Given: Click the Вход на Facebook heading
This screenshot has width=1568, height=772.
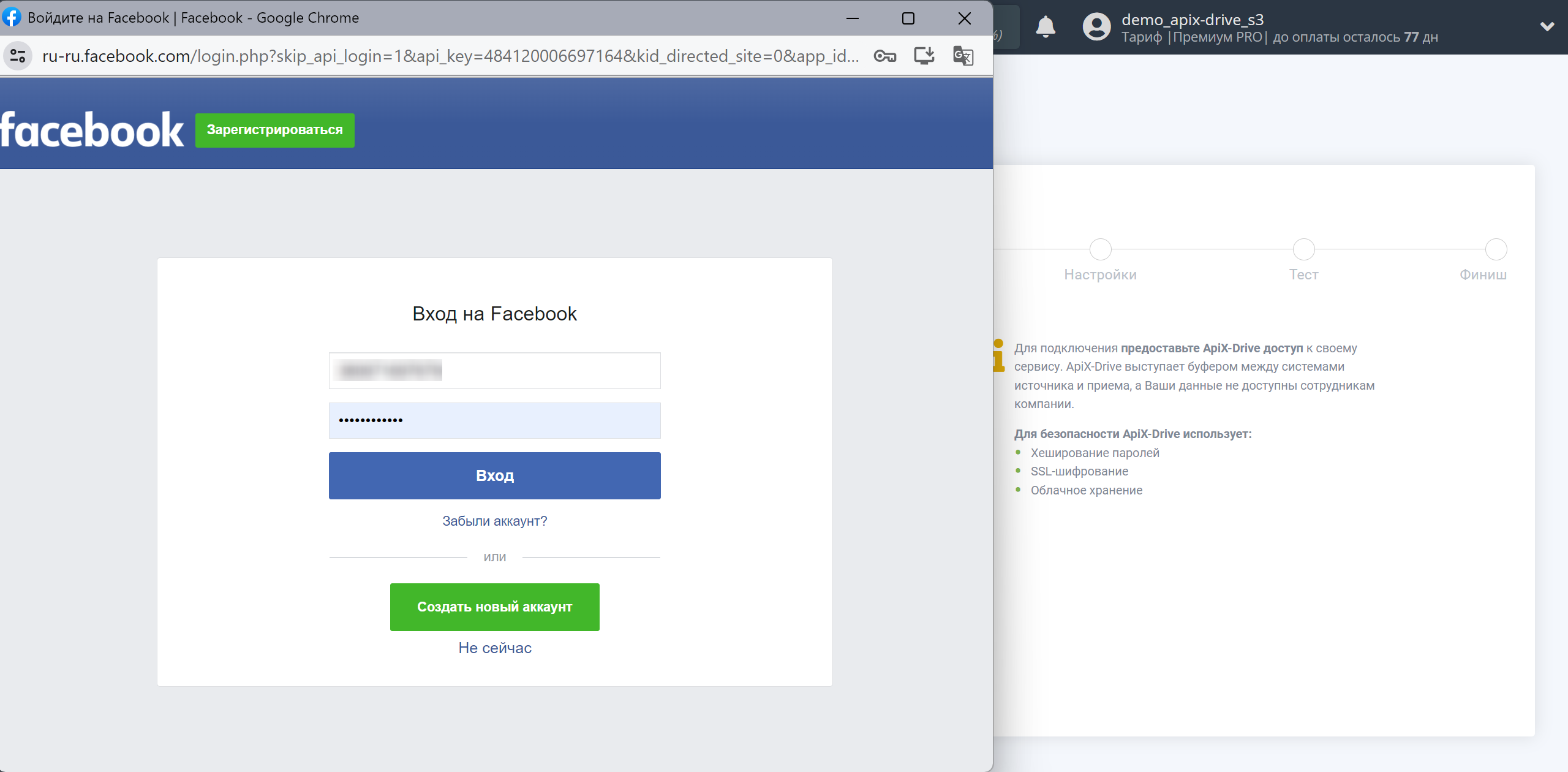Looking at the screenshot, I should click(494, 314).
